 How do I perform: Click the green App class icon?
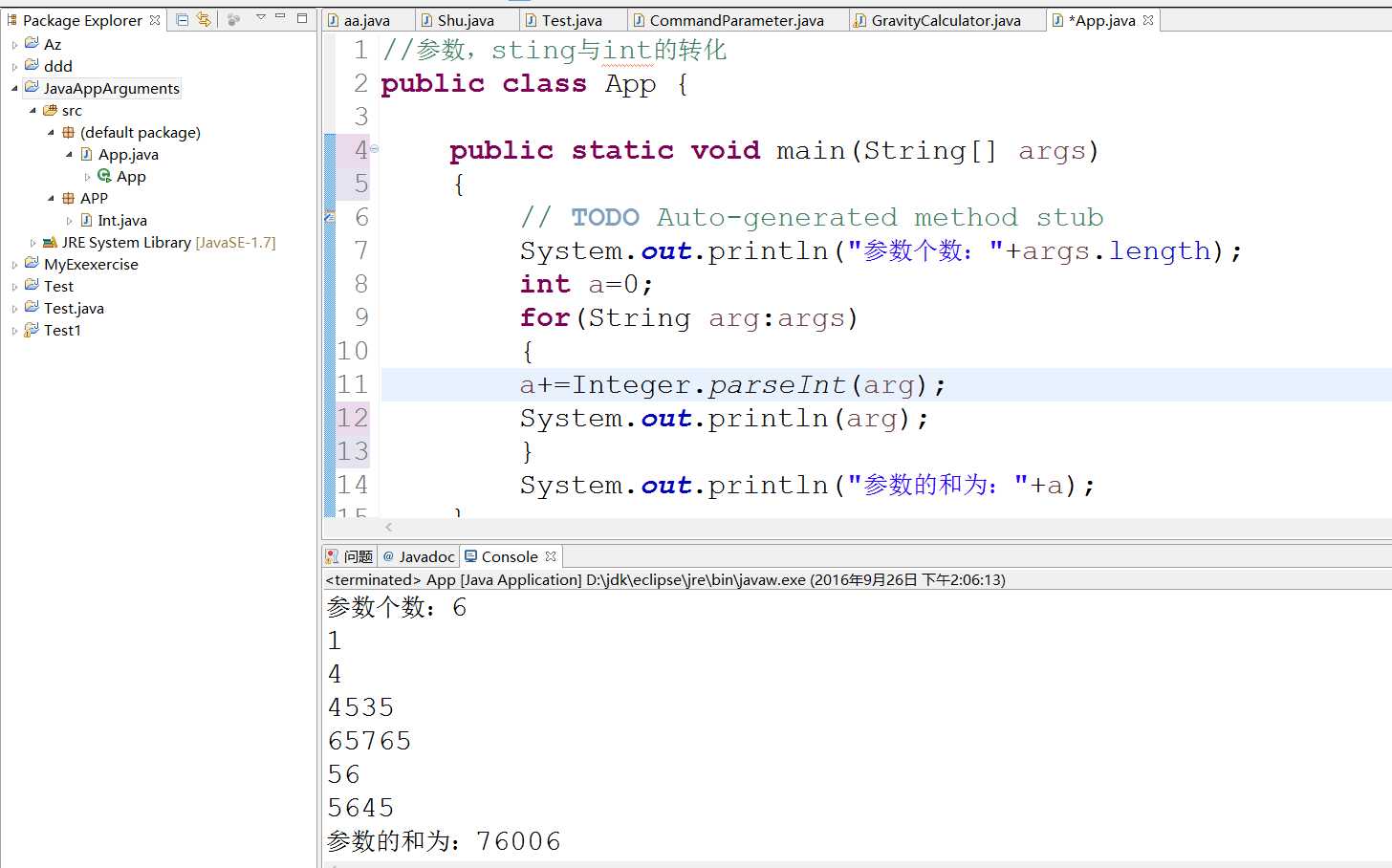pyautogui.click(x=104, y=176)
